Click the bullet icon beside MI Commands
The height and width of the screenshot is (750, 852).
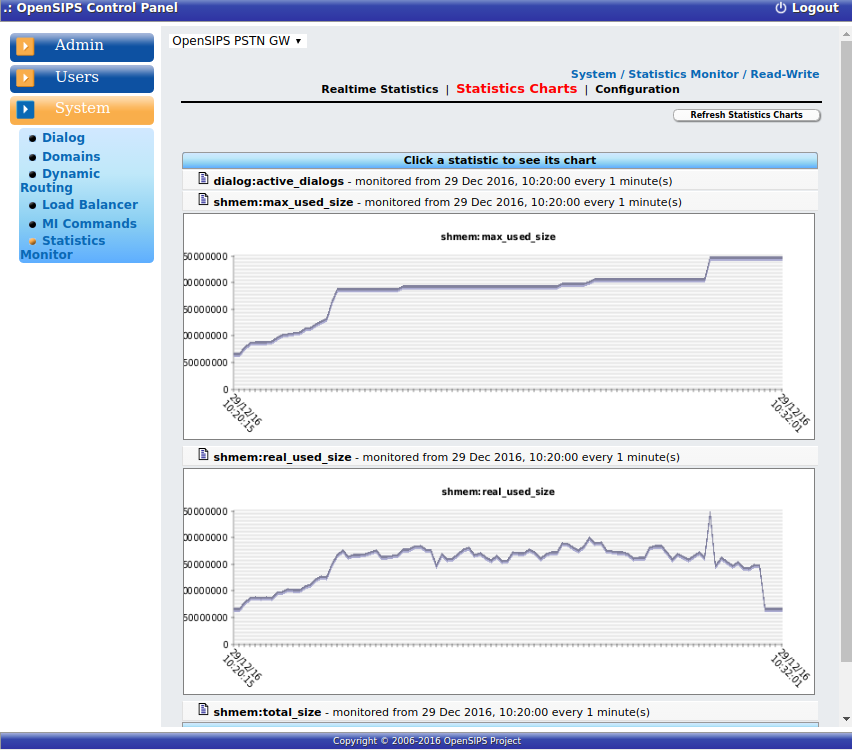tap(33, 223)
